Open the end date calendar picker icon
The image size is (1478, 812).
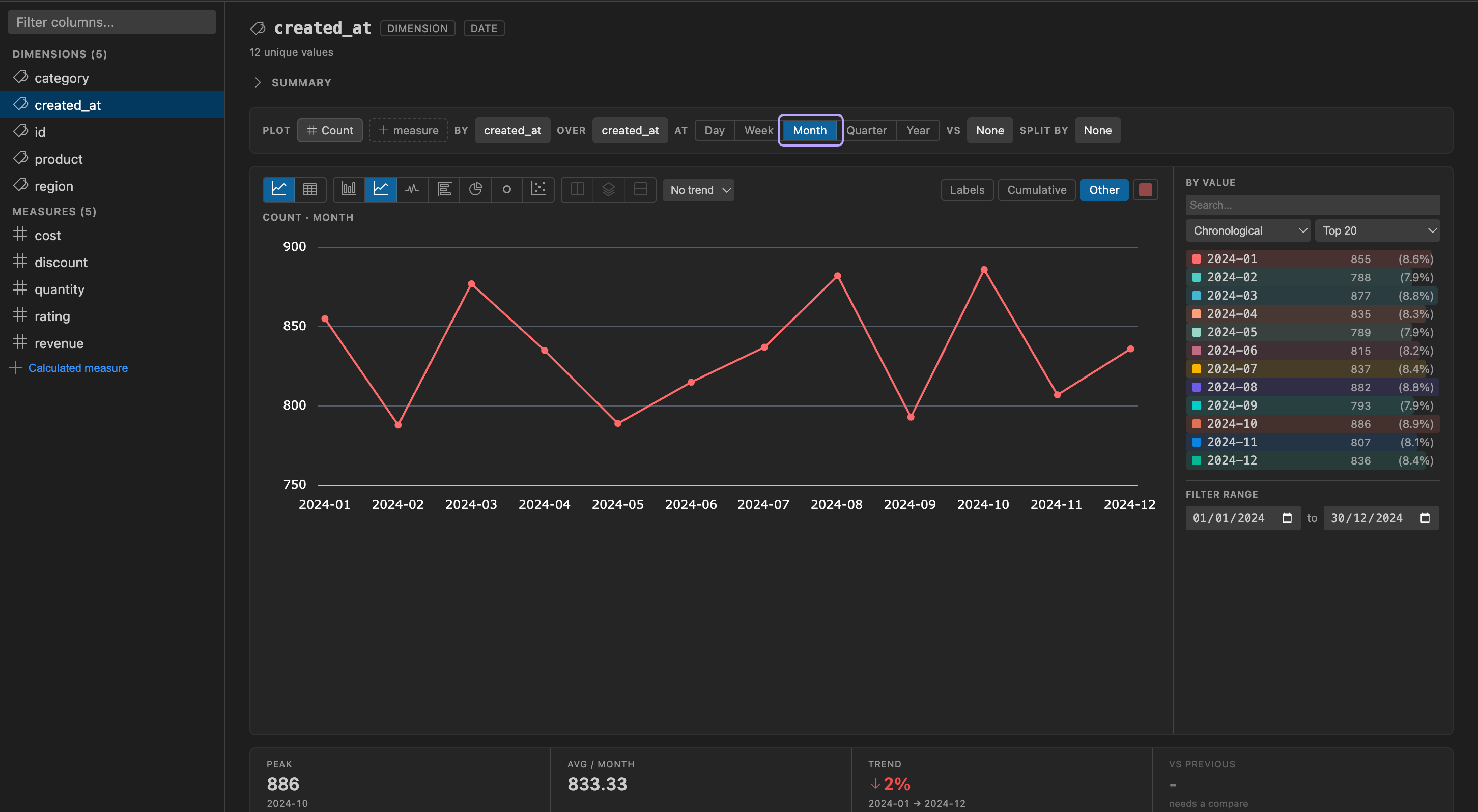1425,518
